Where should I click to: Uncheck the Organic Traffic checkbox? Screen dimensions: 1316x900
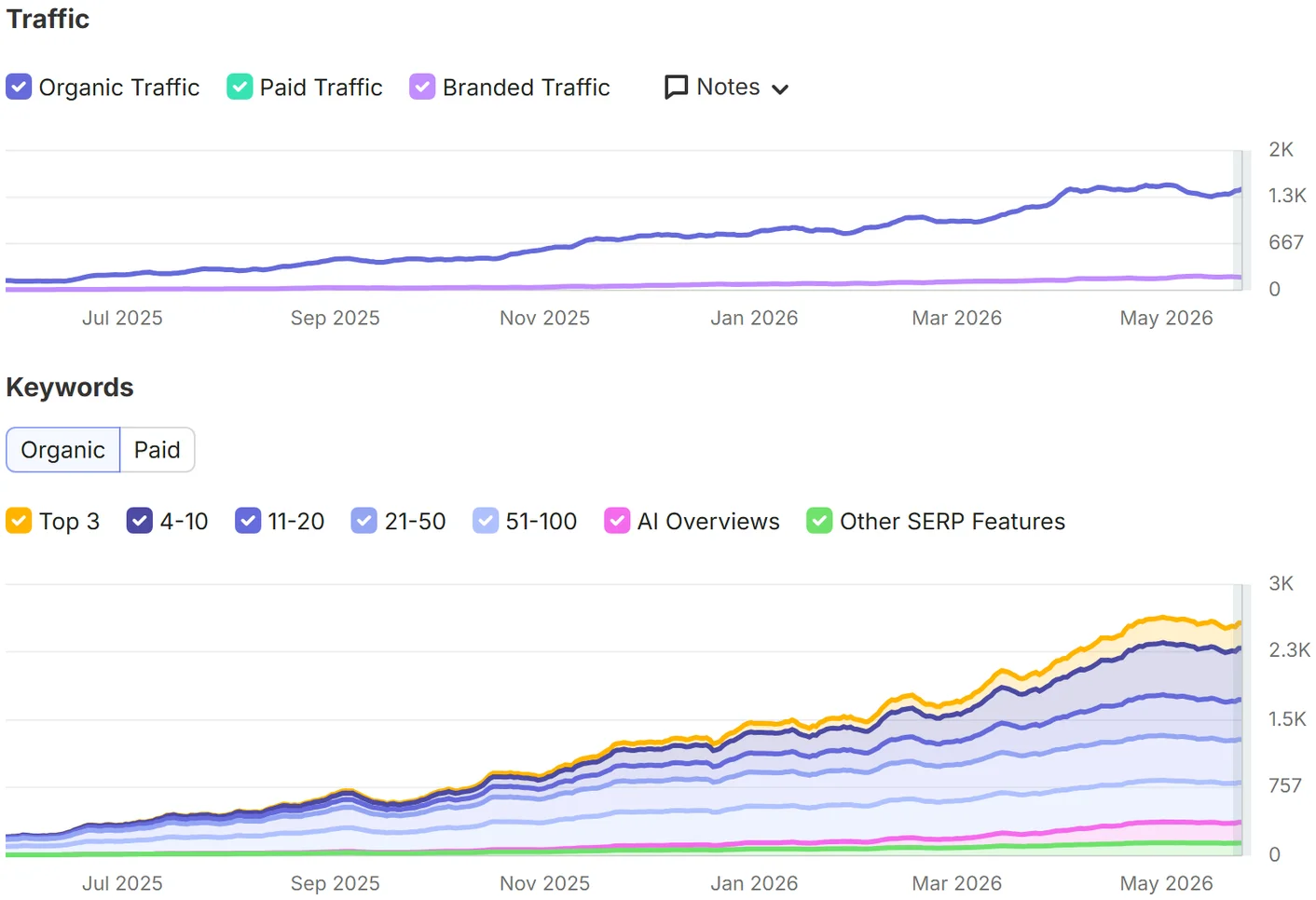[x=19, y=87]
